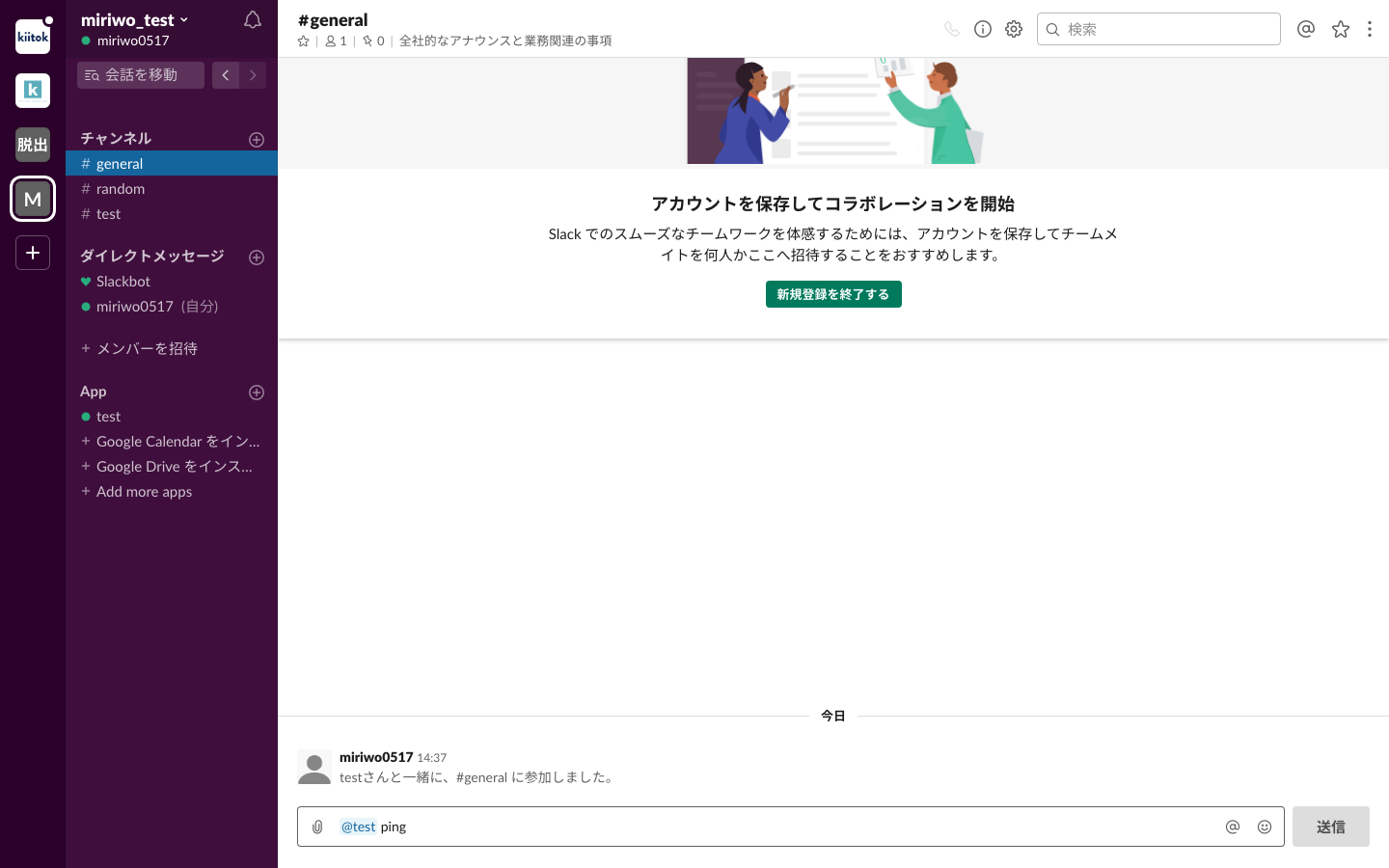The width and height of the screenshot is (1389, 868).
Task: Start a call with the phone icon
Action: coord(952,29)
